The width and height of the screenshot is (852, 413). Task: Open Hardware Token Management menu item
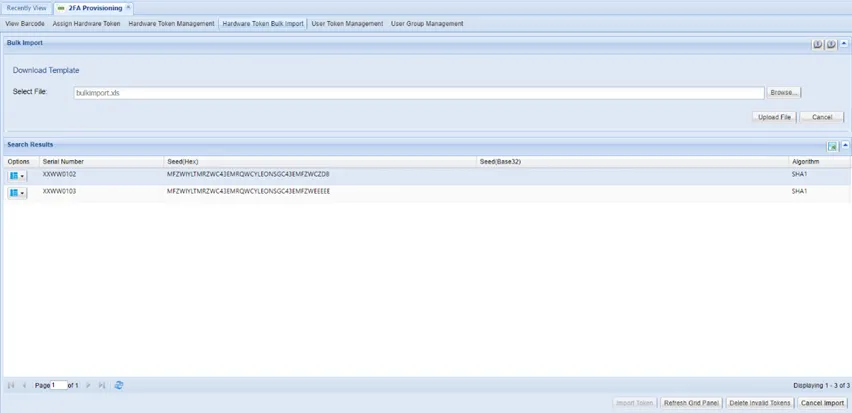pyautogui.click(x=171, y=24)
